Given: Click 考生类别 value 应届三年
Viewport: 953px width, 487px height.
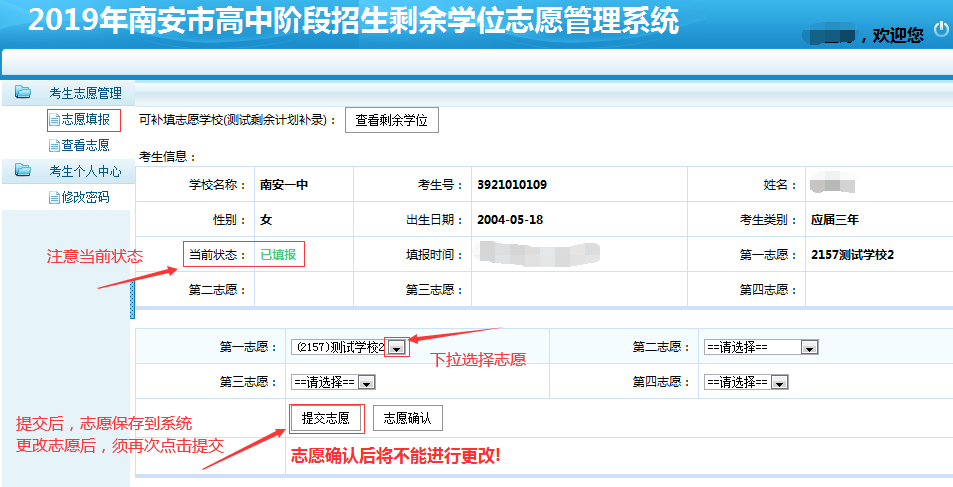Looking at the screenshot, I should (834, 220).
